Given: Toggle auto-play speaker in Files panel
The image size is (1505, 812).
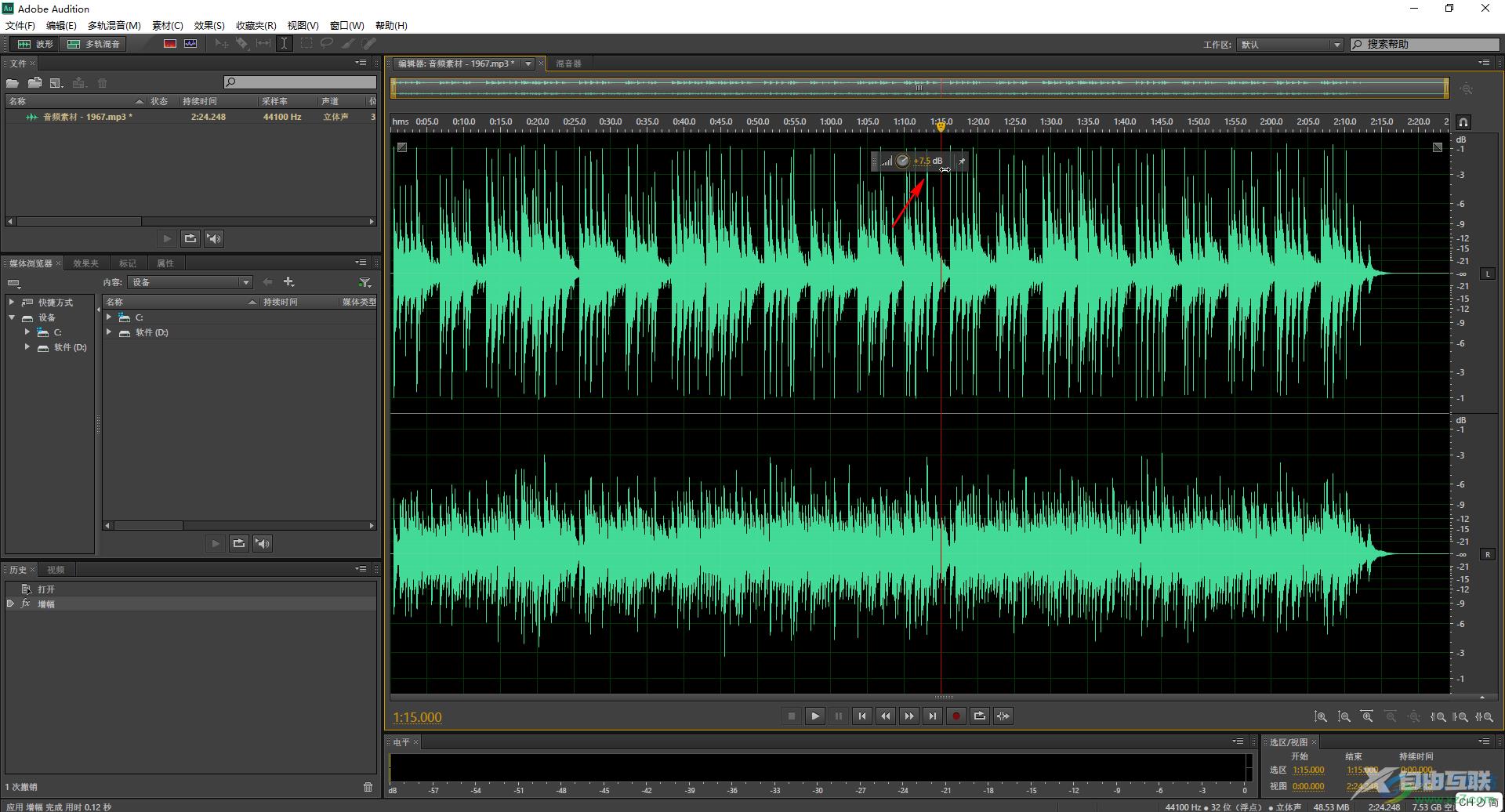Looking at the screenshot, I should coord(214,238).
